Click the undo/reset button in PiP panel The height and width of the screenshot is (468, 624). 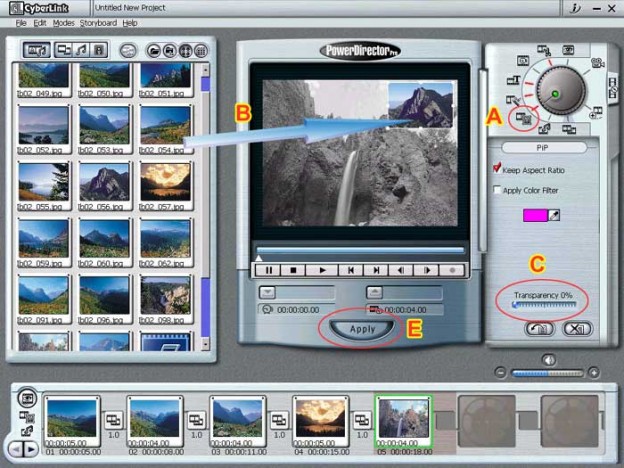tap(539, 329)
